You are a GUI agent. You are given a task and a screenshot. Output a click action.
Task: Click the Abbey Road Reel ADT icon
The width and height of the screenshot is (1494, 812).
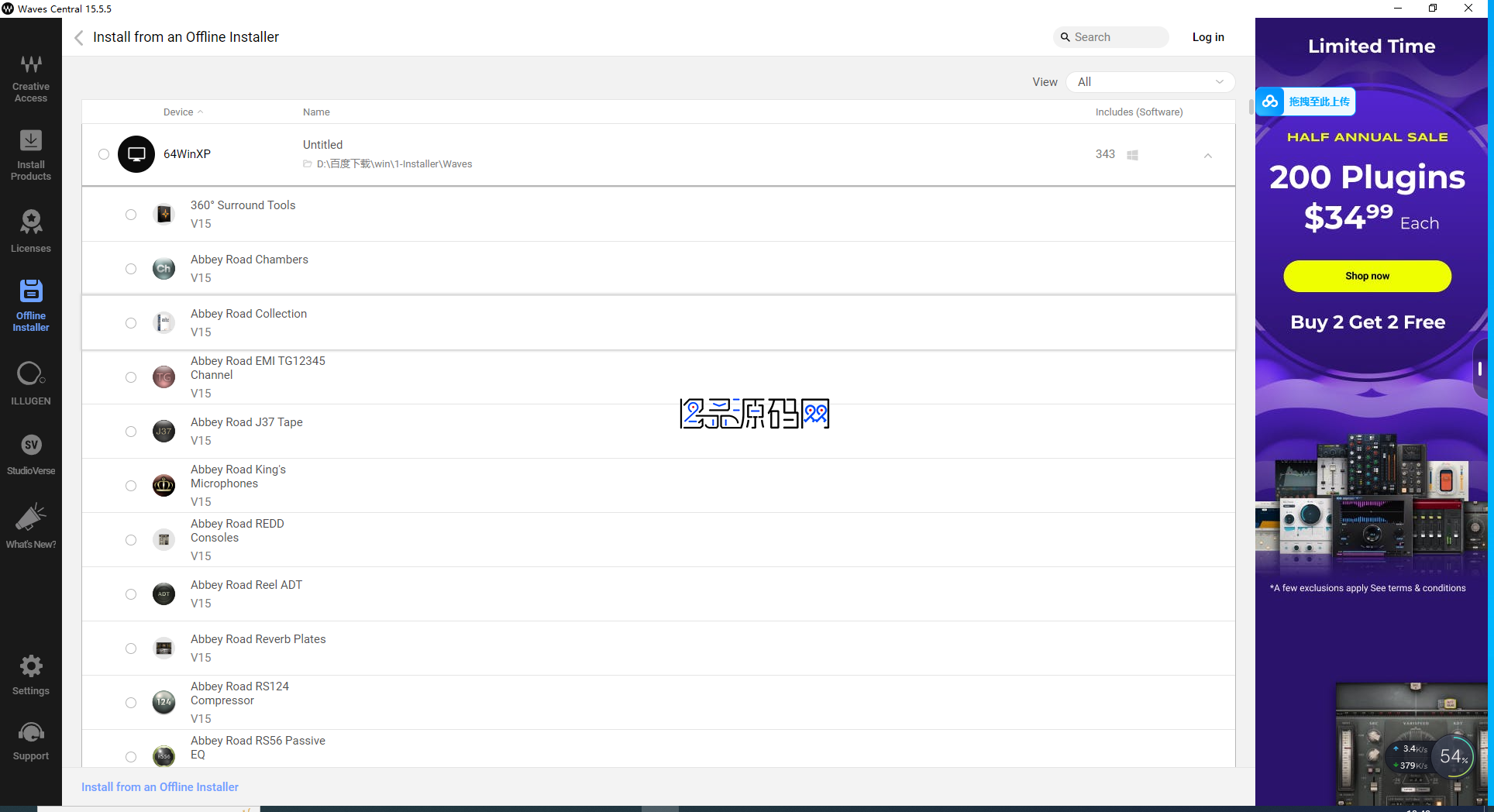click(x=164, y=594)
